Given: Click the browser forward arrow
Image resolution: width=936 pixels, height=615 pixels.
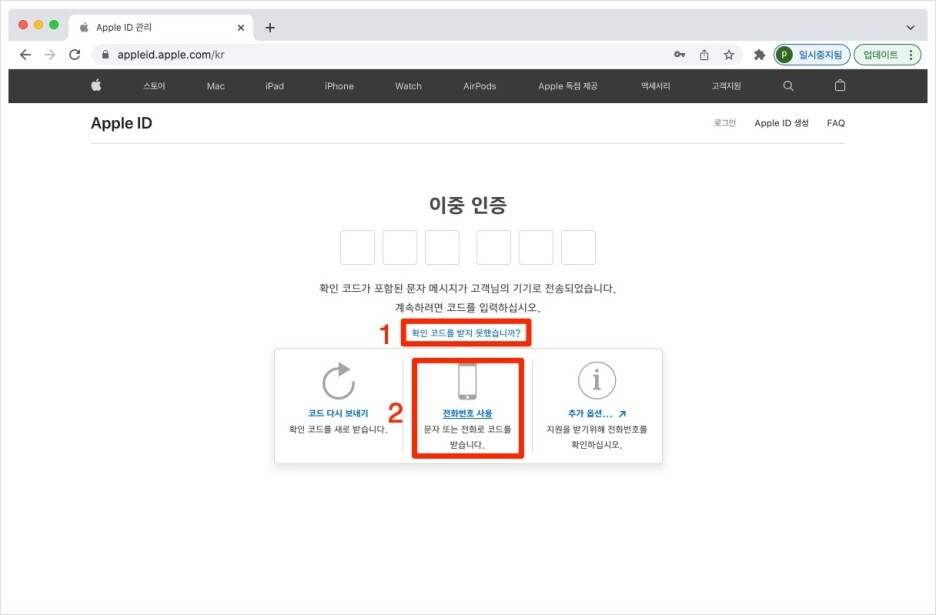Looking at the screenshot, I should click(x=50, y=55).
